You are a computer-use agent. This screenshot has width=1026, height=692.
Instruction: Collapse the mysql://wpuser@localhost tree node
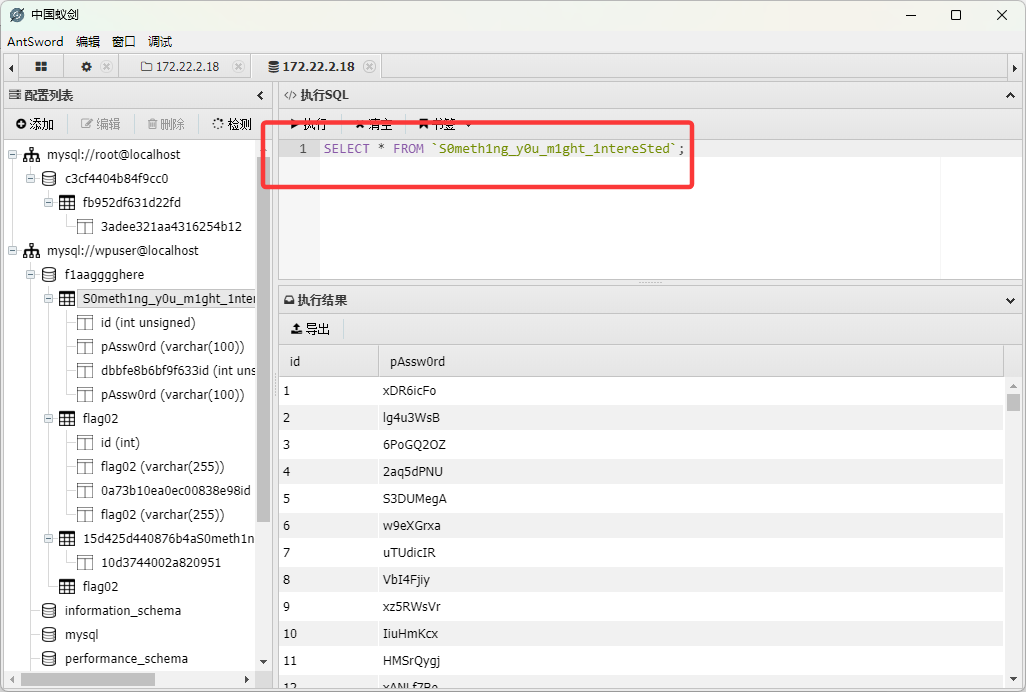(x=13, y=251)
